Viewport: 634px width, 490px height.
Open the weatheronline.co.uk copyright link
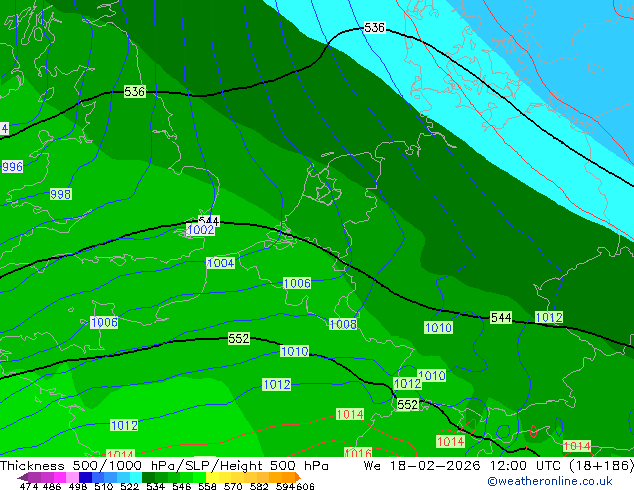click(550, 481)
